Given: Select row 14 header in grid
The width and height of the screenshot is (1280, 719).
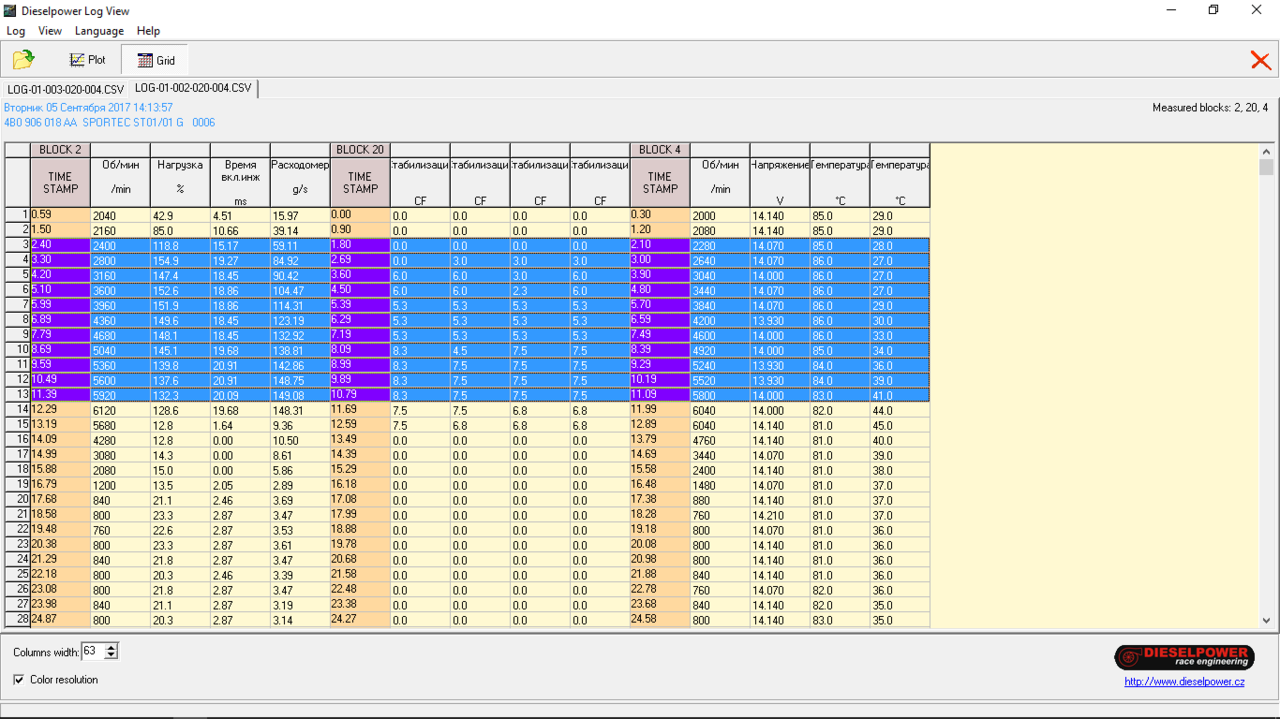Looking at the screenshot, I should [17, 409].
